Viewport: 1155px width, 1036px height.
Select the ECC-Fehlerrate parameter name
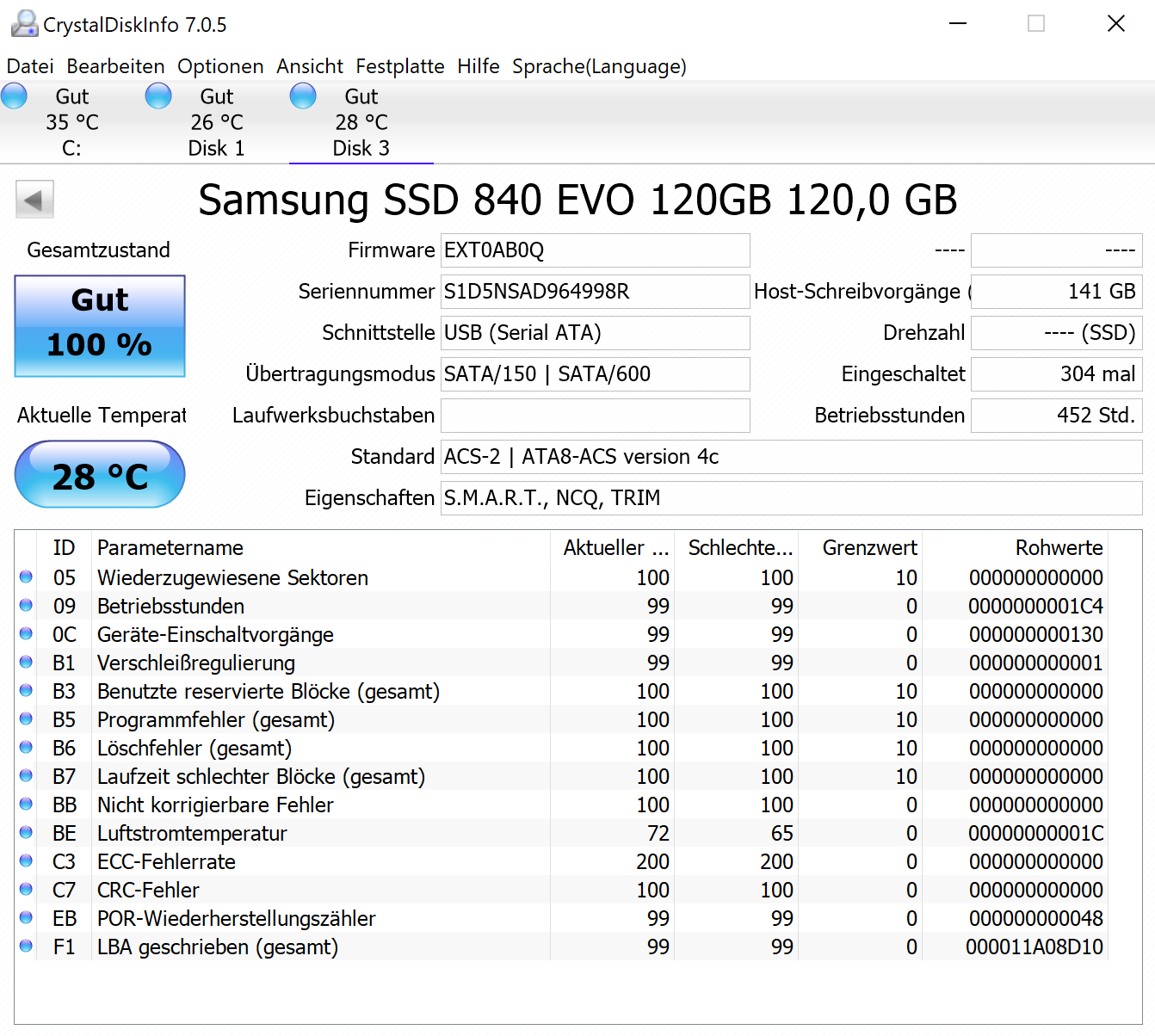click(166, 861)
